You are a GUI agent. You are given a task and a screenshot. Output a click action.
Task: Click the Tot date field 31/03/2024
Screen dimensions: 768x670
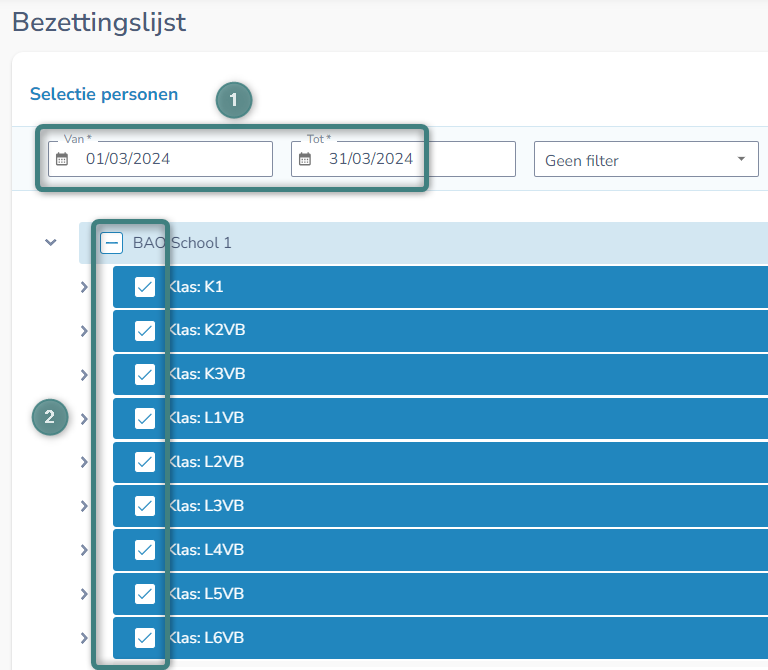pyautogui.click(x=403, y=159)
